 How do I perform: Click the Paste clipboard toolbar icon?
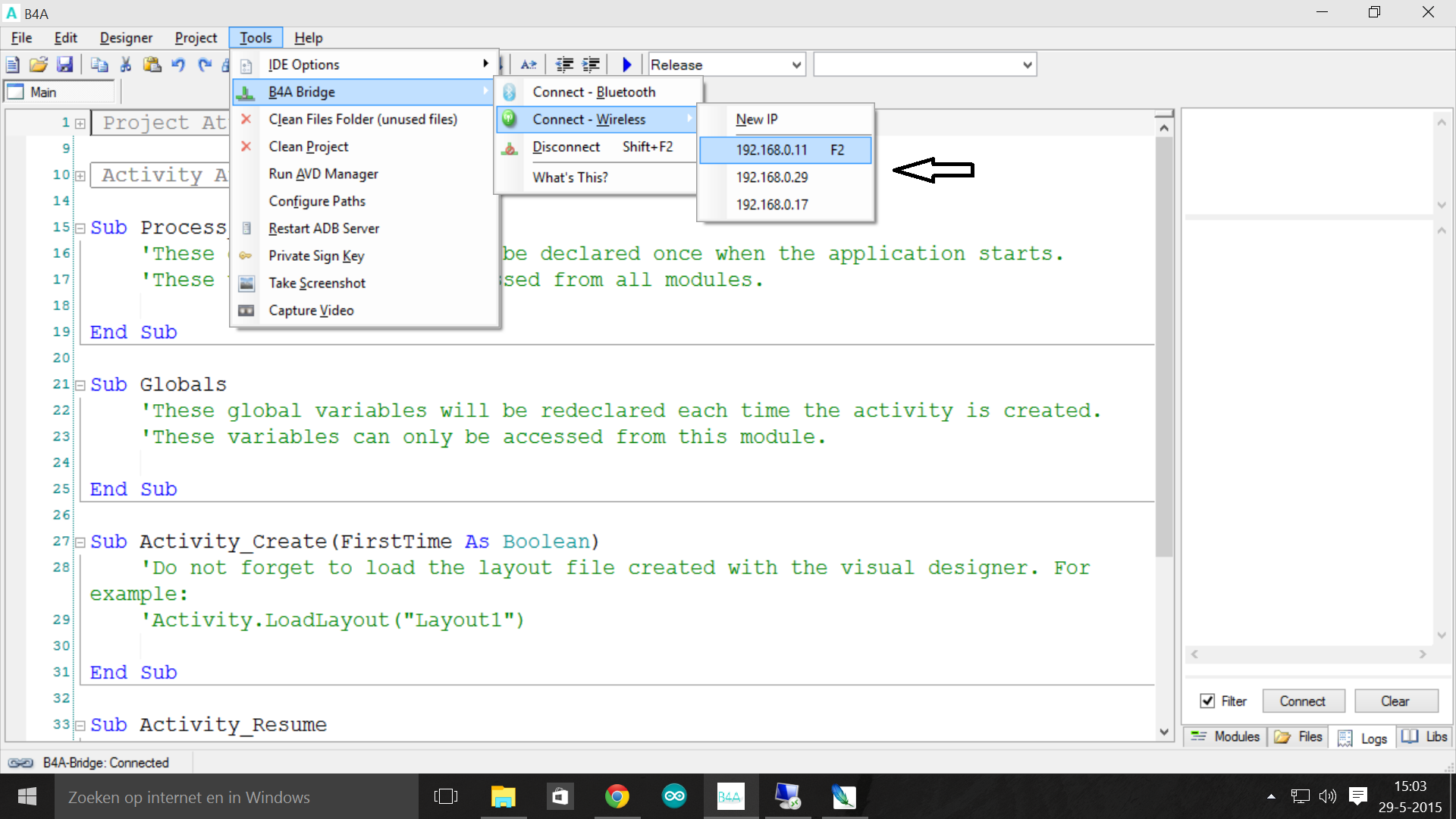tap(152, 64)
